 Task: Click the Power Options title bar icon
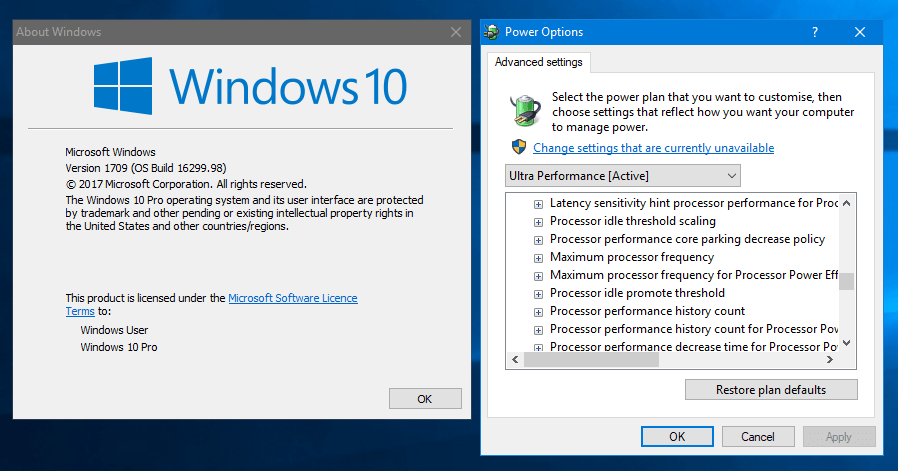(491, 32)
